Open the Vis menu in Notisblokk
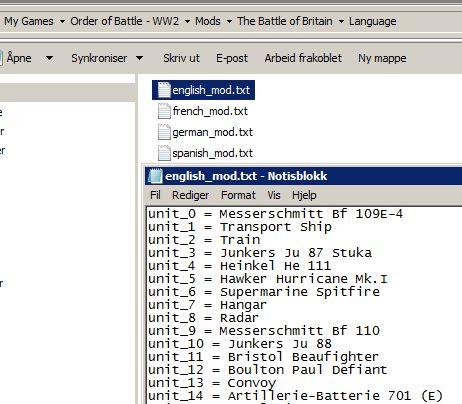 click(x=274, y=195)
